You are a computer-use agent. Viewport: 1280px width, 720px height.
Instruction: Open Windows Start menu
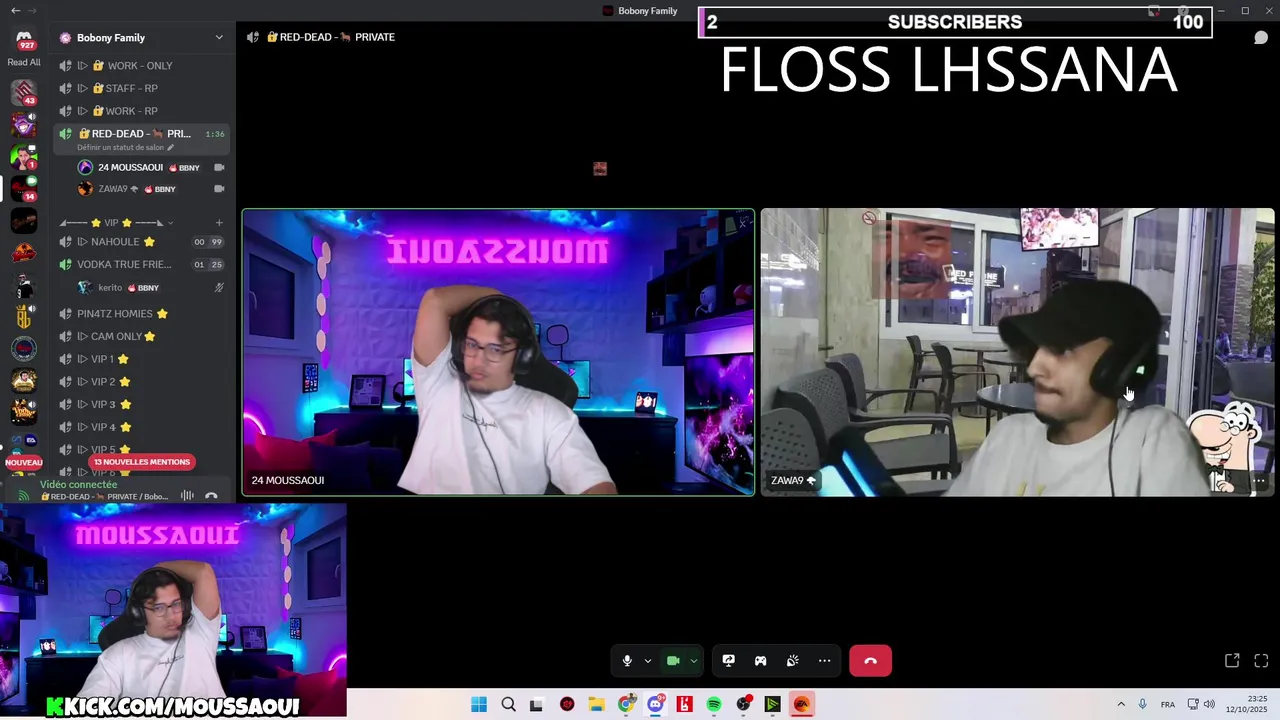(479, 705)
